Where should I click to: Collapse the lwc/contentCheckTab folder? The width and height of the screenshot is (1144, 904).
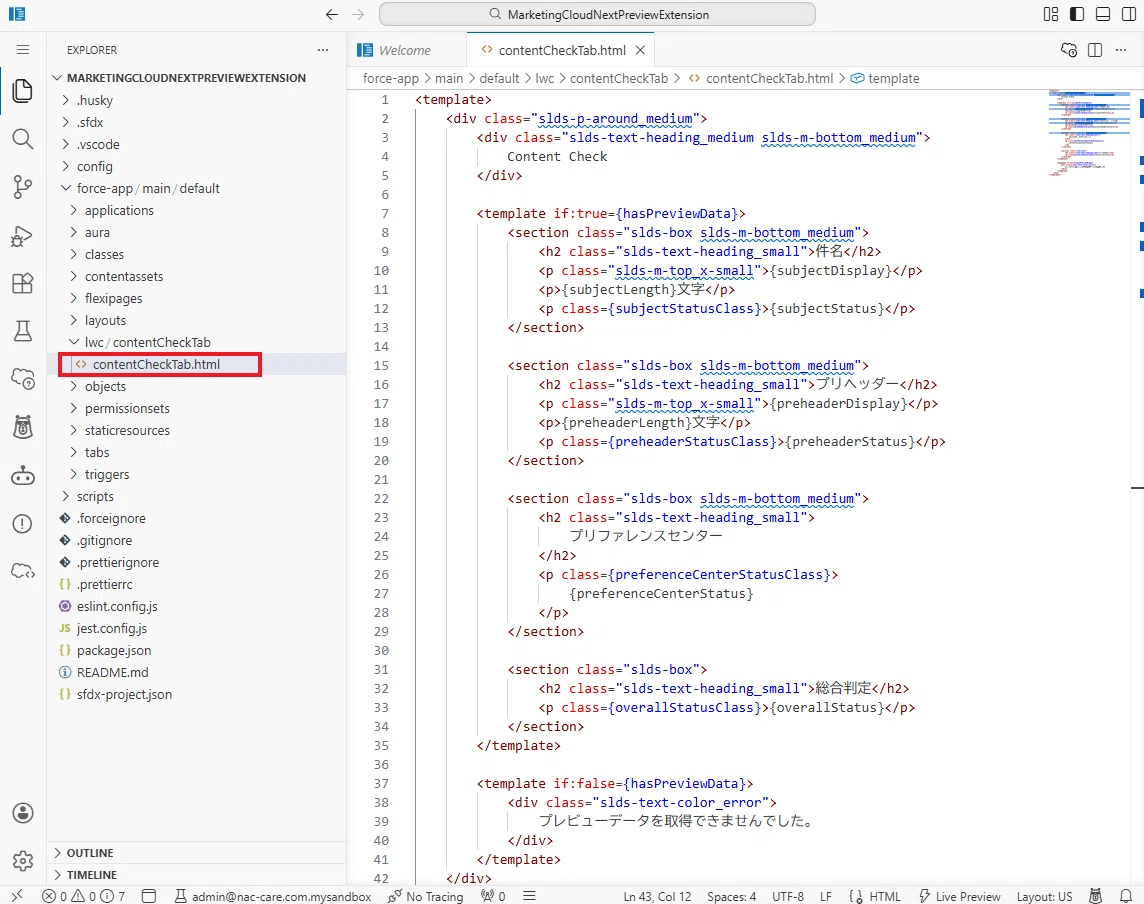pyautogui.click(x=196, y=342)
